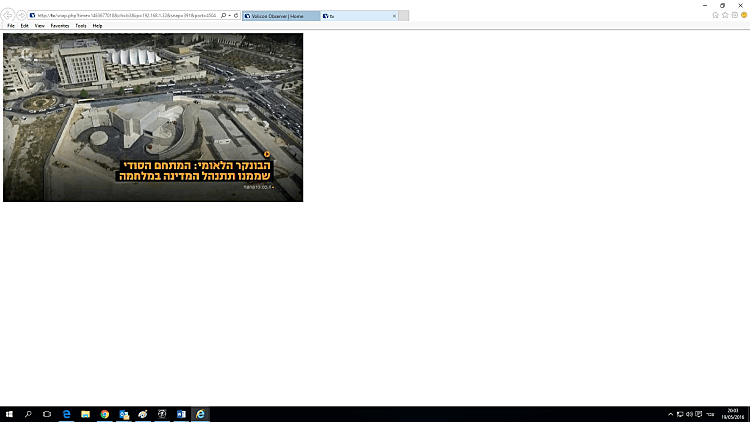This screenshot has height=422, width=750.
Task: Open the Windows Start menu
Action: [x=9, y=414]
